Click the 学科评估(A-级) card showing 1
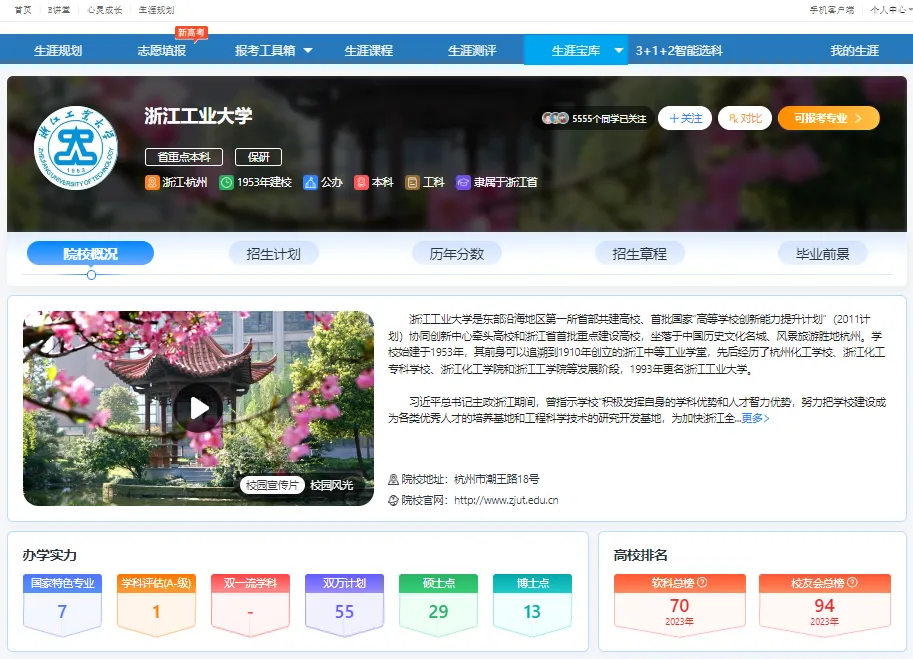The image size is (913, 659). tap(156, 604)
